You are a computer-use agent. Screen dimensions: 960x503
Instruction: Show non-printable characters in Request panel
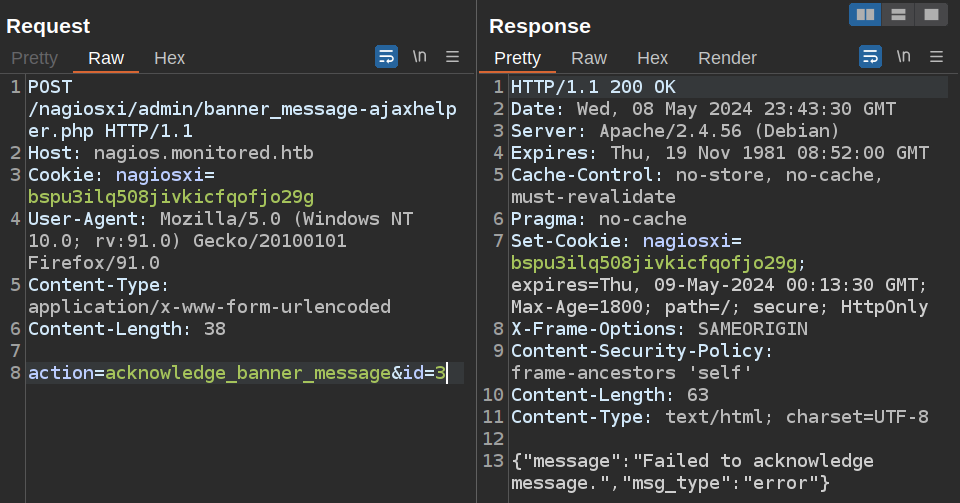[419, 57]
